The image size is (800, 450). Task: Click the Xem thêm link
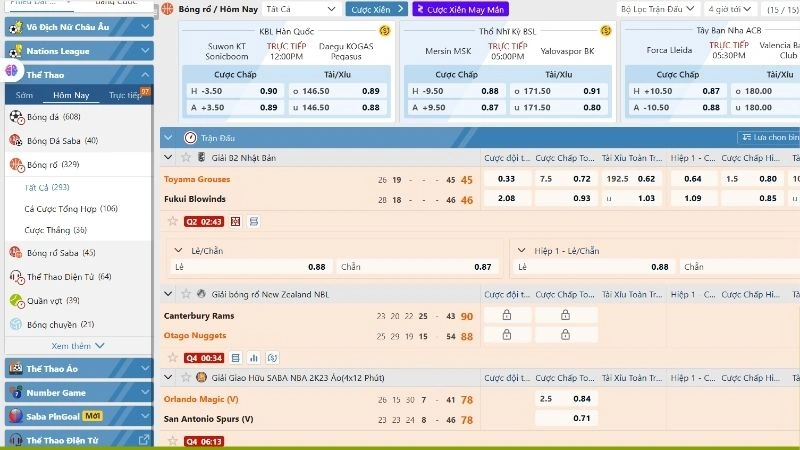pos(78,346)
